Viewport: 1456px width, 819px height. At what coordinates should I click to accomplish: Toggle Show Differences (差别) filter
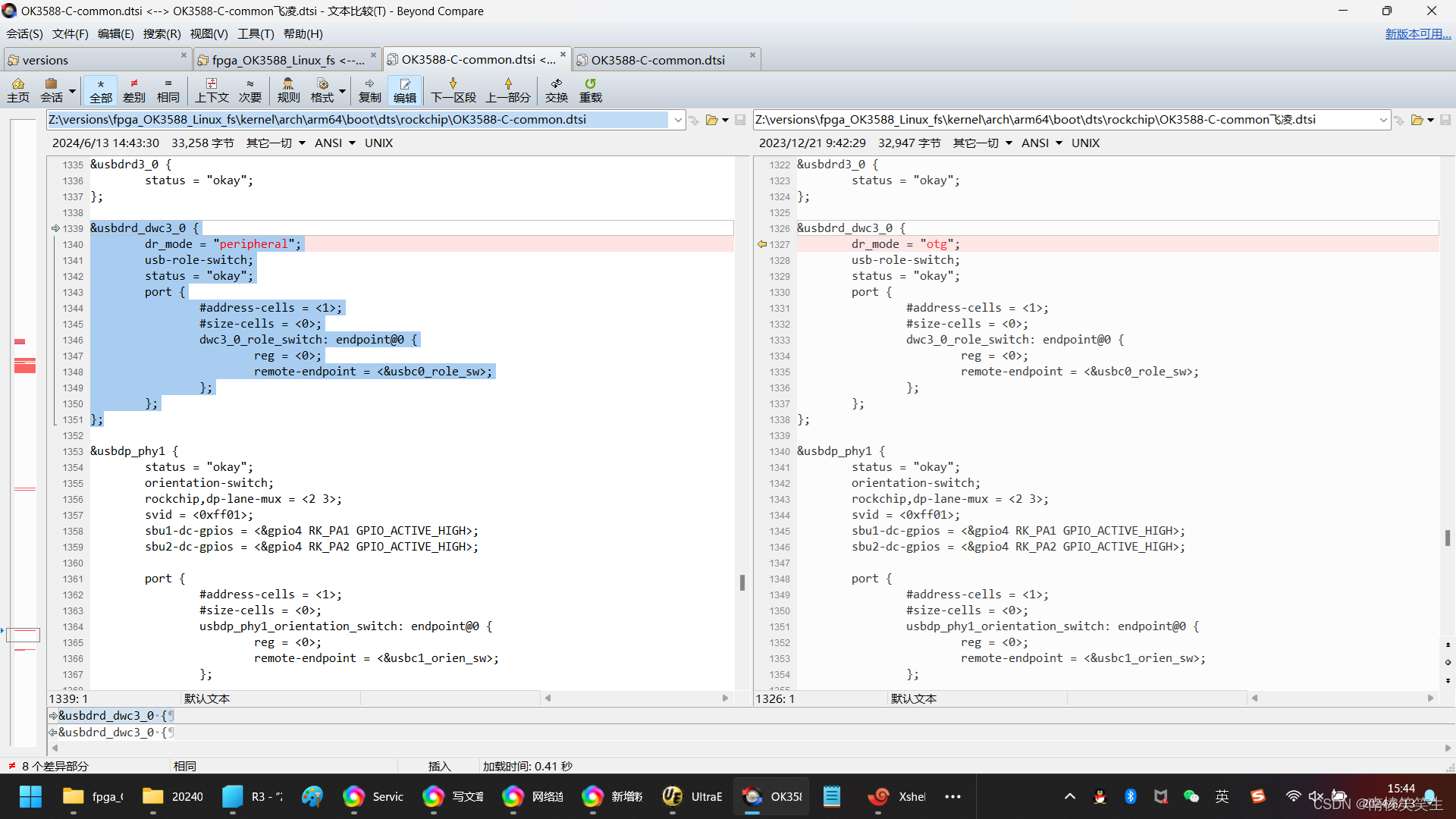[x=134, y=89]
